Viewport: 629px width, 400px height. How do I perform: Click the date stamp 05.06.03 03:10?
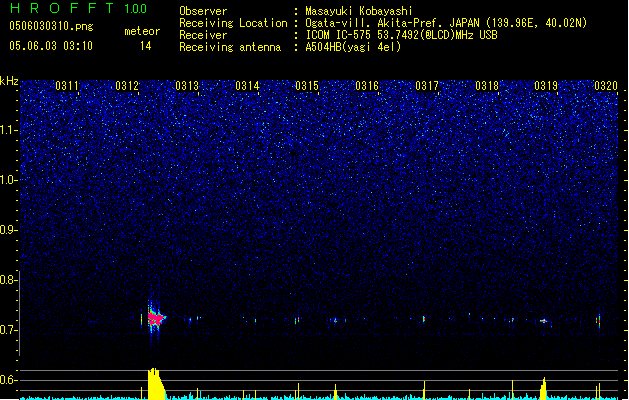(x=51, y=46)
